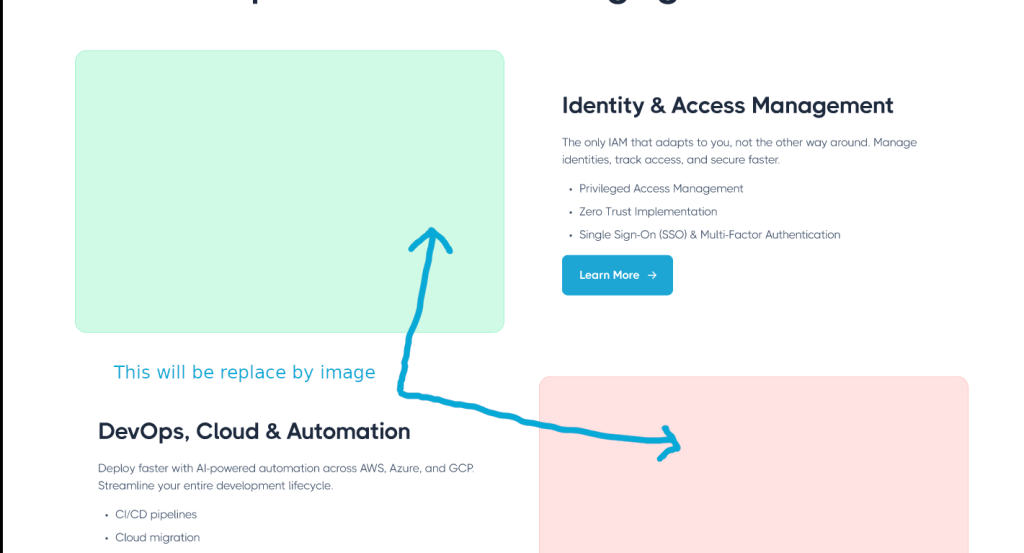Click the bullet dot before Zero Trust Implementation

[x=570, y=212]
